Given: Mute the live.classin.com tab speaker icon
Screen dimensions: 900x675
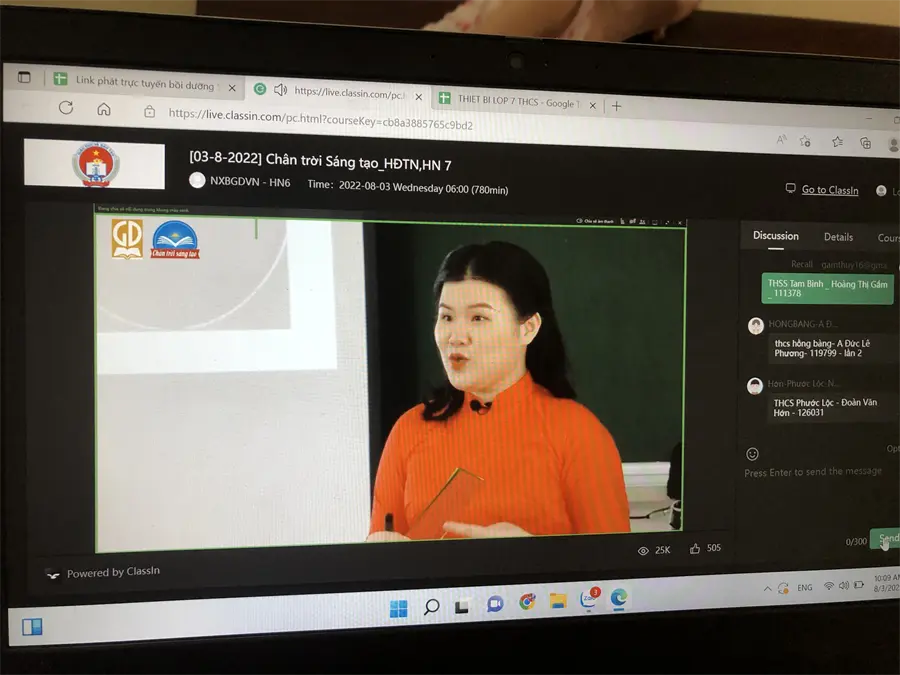Looking at the screenshot, I should tap(280, 90).
